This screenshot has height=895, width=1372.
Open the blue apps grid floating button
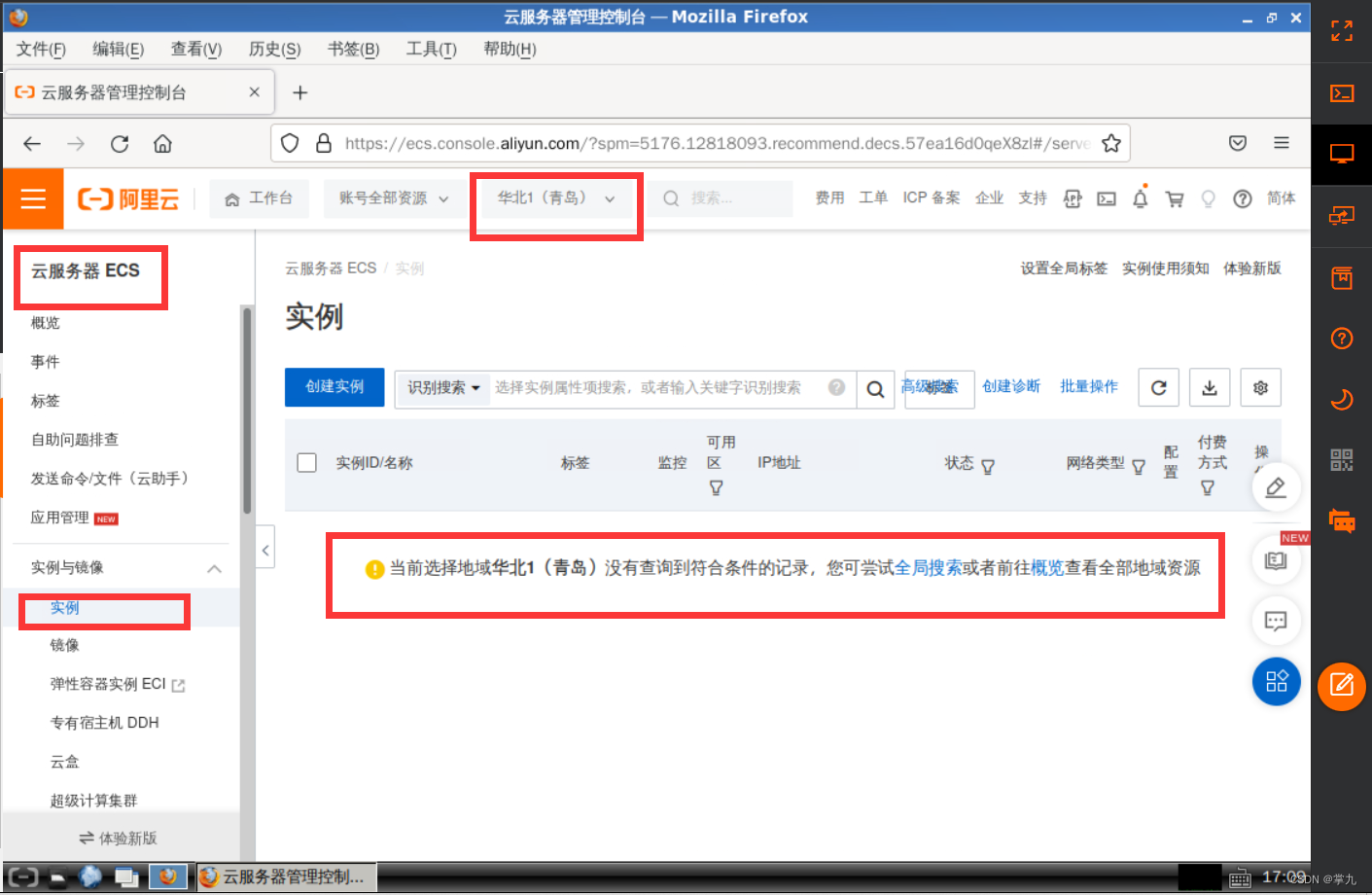(1276, 681)
